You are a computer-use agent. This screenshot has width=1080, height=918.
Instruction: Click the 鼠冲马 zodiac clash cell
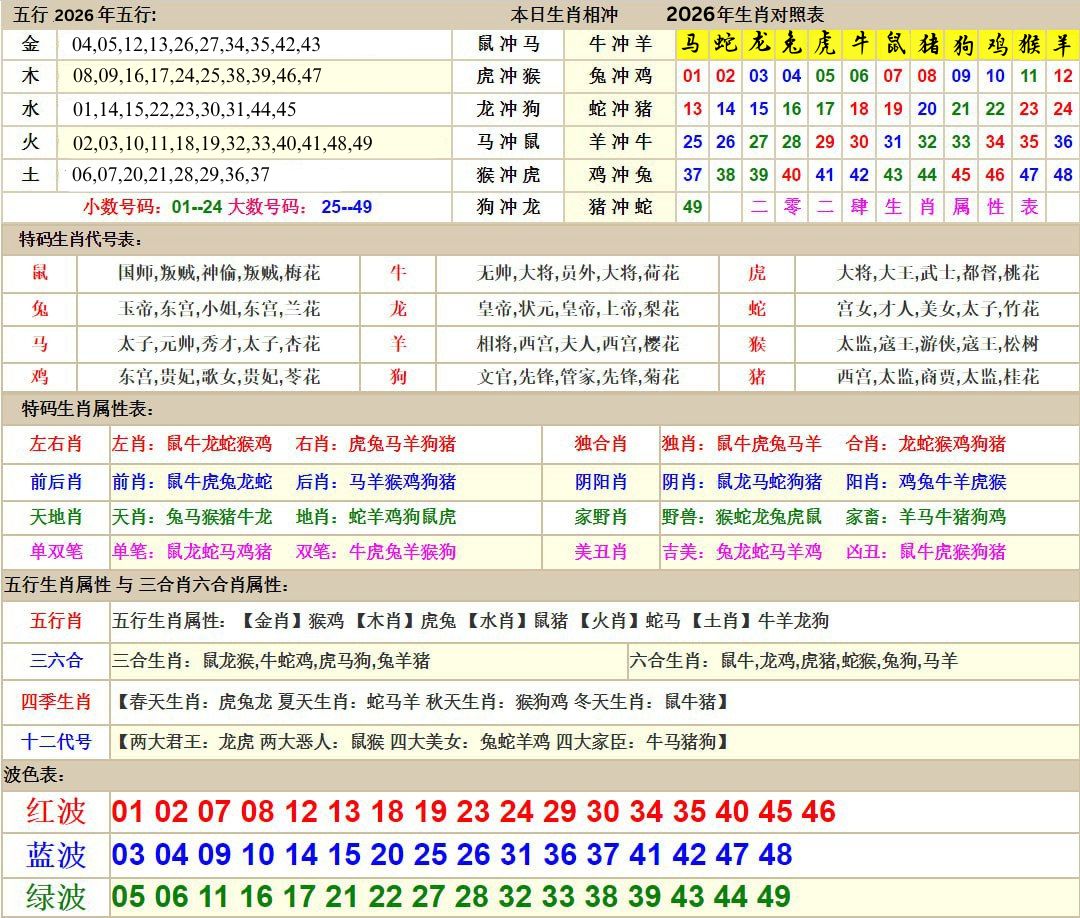[509, 44]
